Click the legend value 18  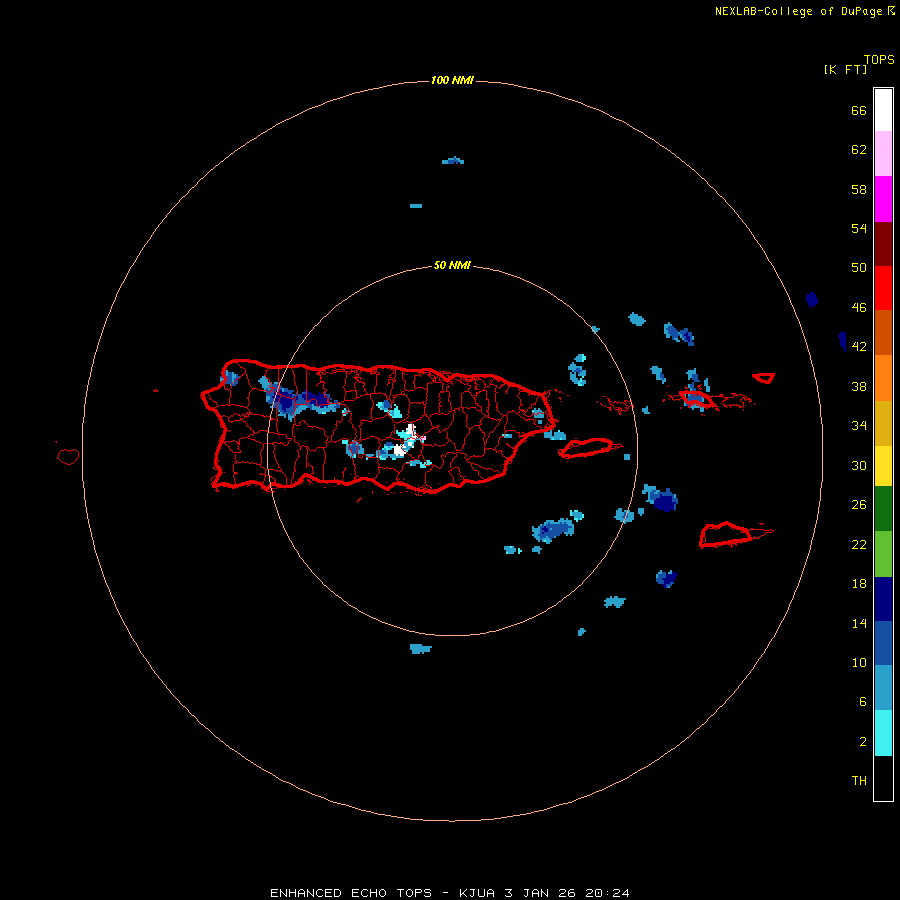859,584
